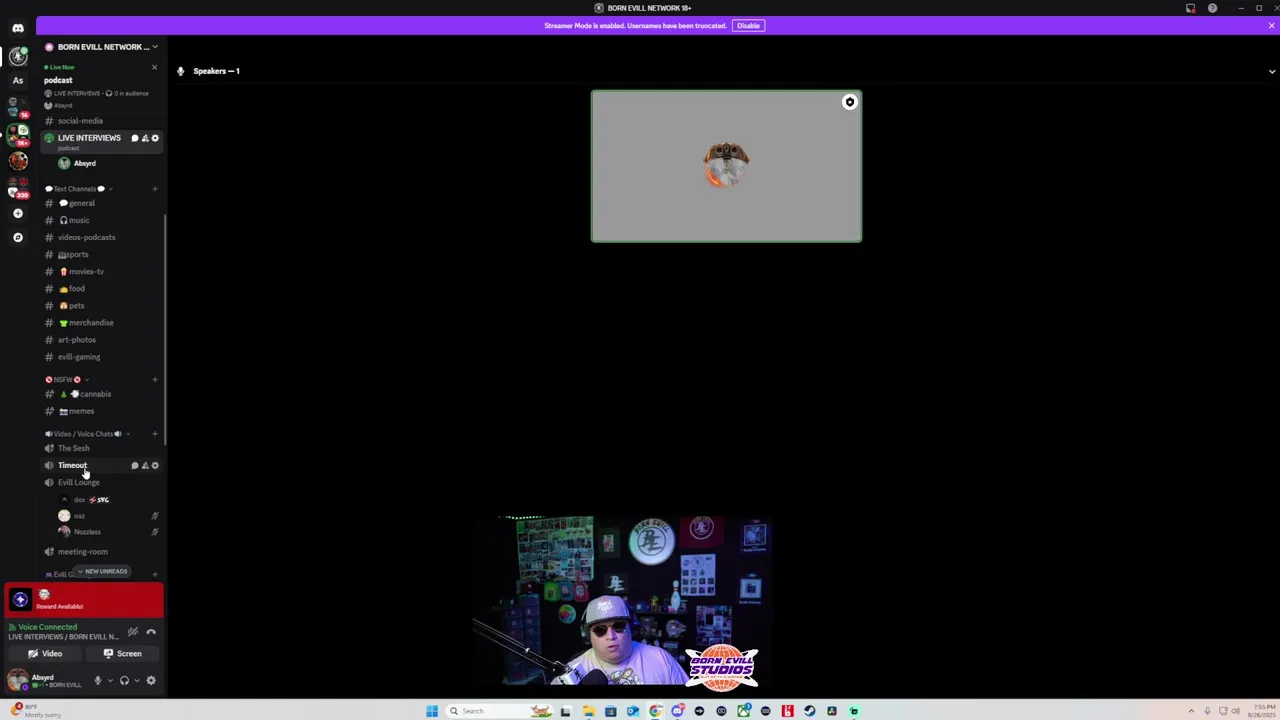Collapse the Text Channels category

point(79,188)
